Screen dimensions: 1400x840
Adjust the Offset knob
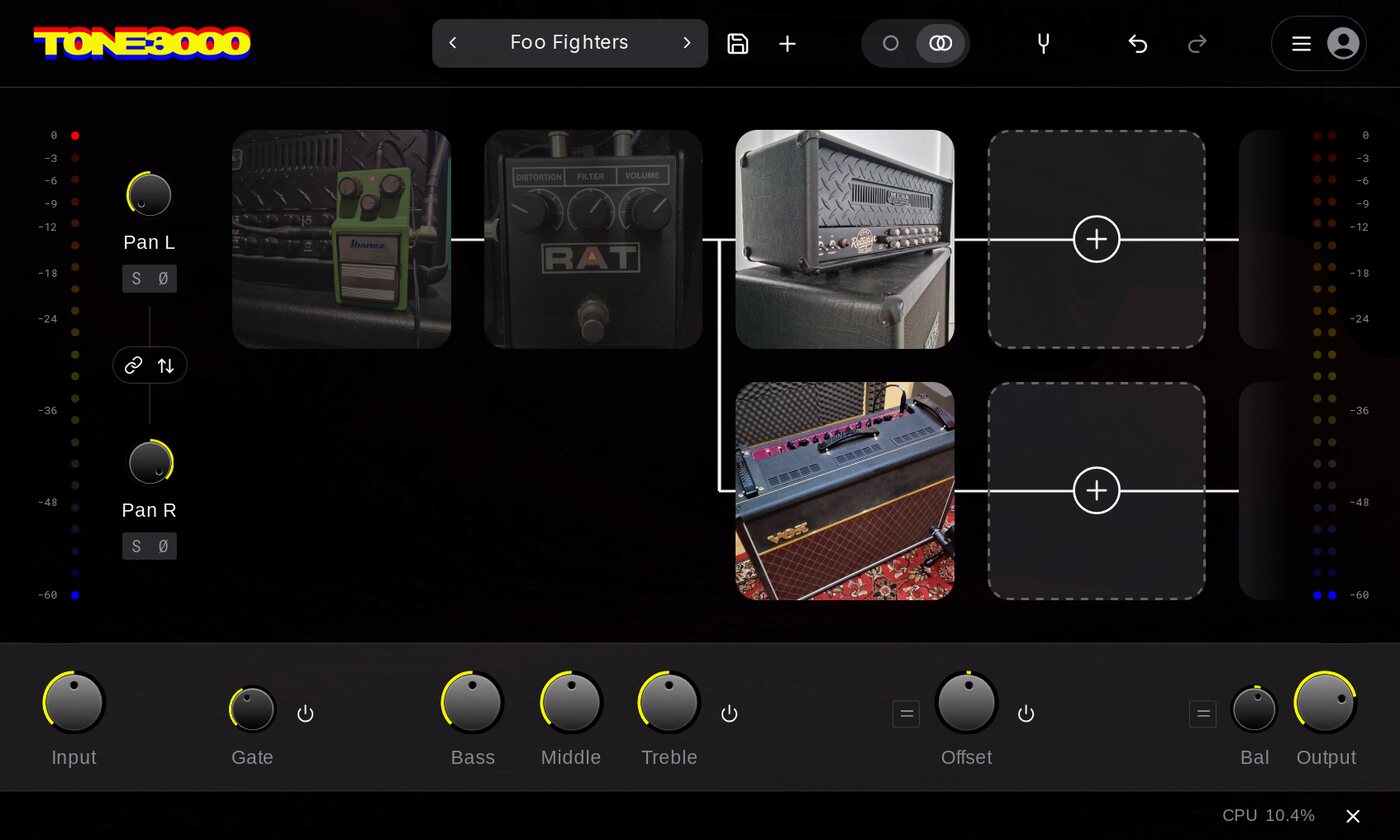click(x=967, y=702)
